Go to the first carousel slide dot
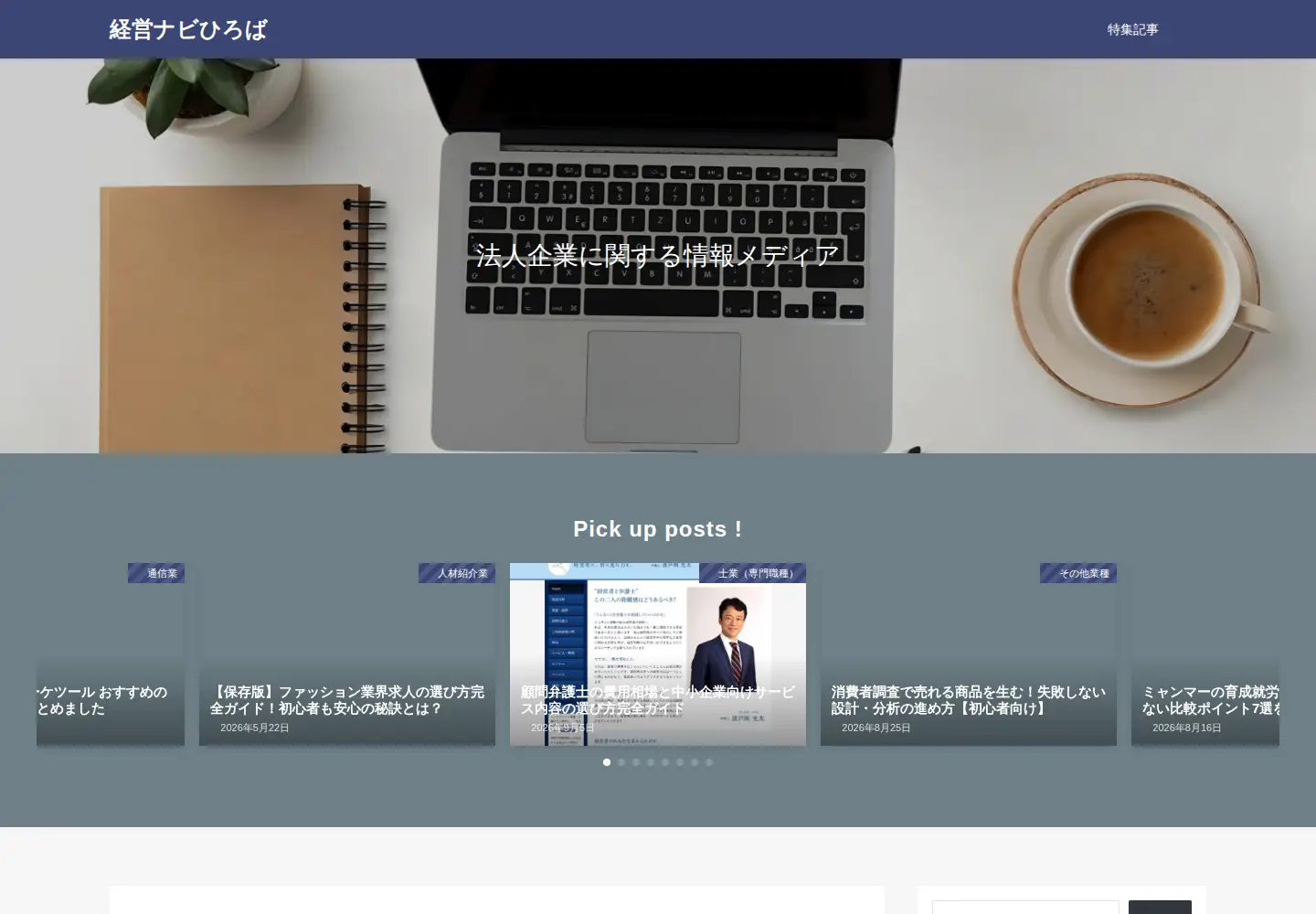Image resolution: width=1316 pixels, height=914 pixels. [607, 762]
